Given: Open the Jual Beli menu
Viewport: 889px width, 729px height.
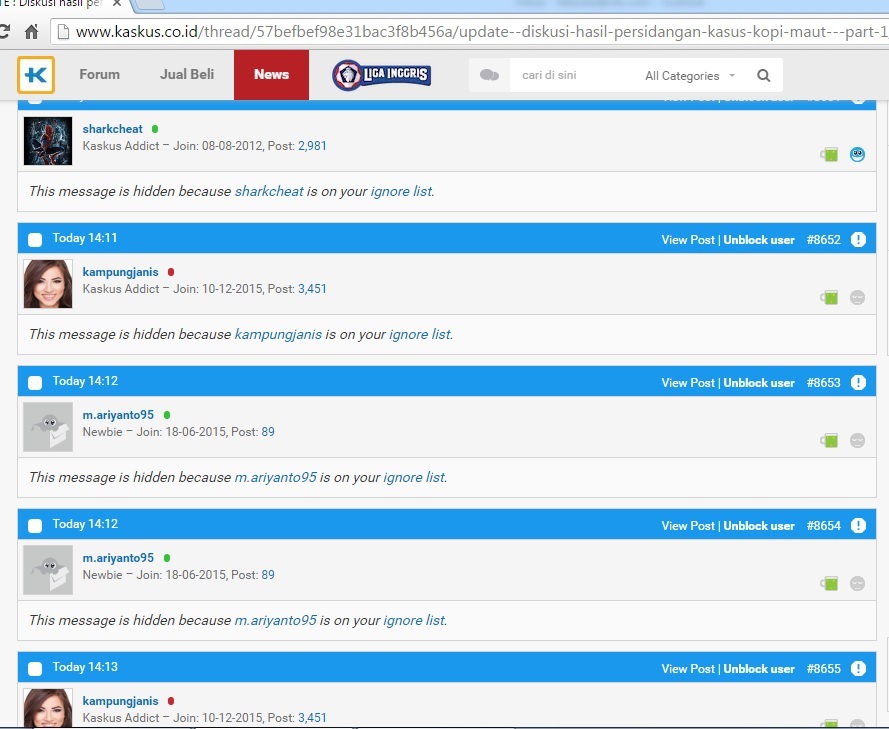Looking at the screenshot, I should tap(187, 74).
